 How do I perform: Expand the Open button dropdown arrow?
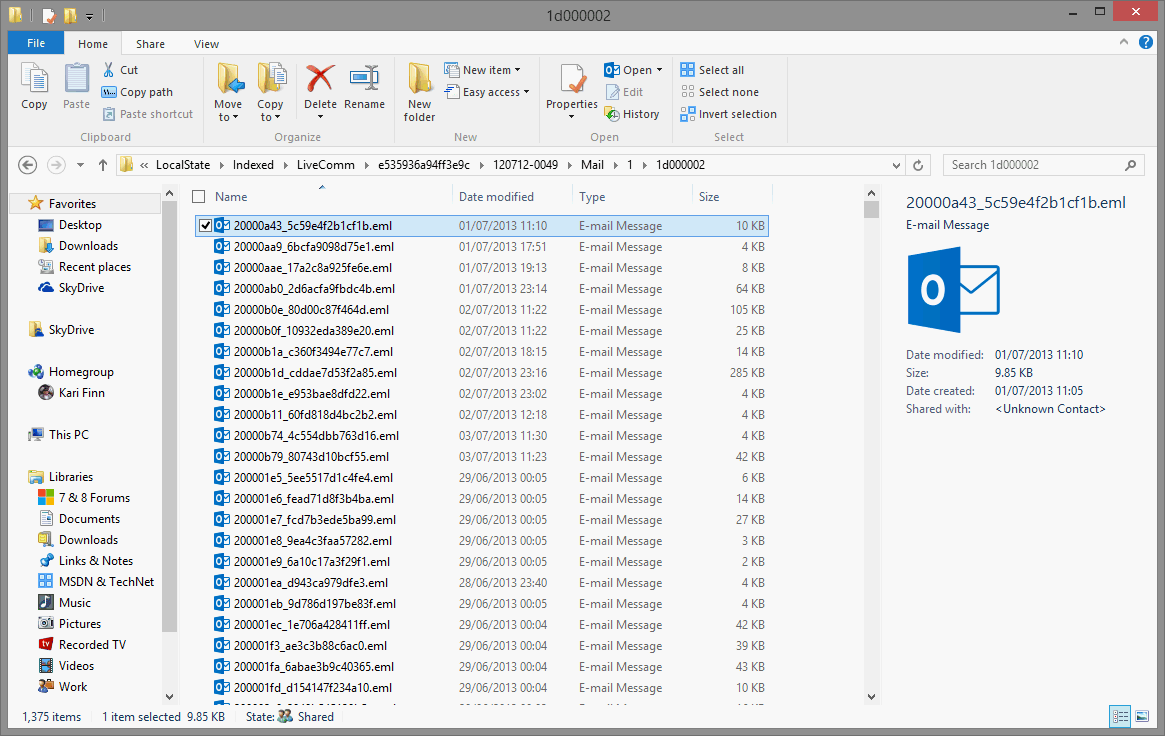coord(659,70)
